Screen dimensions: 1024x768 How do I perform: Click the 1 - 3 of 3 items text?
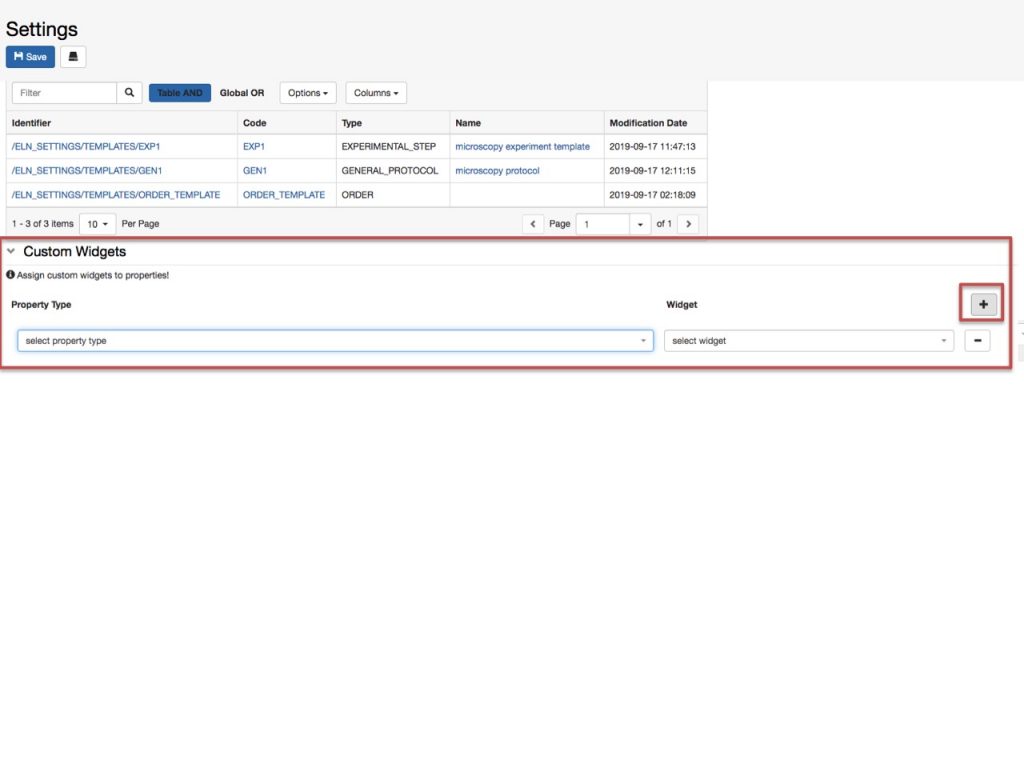pyautogui.click(x=42, y=223)
